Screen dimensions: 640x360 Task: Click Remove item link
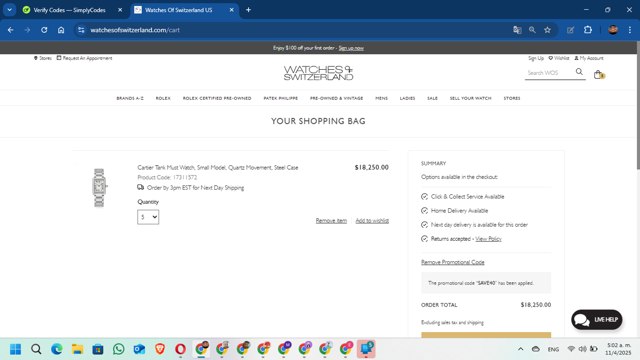coord(331,221)
